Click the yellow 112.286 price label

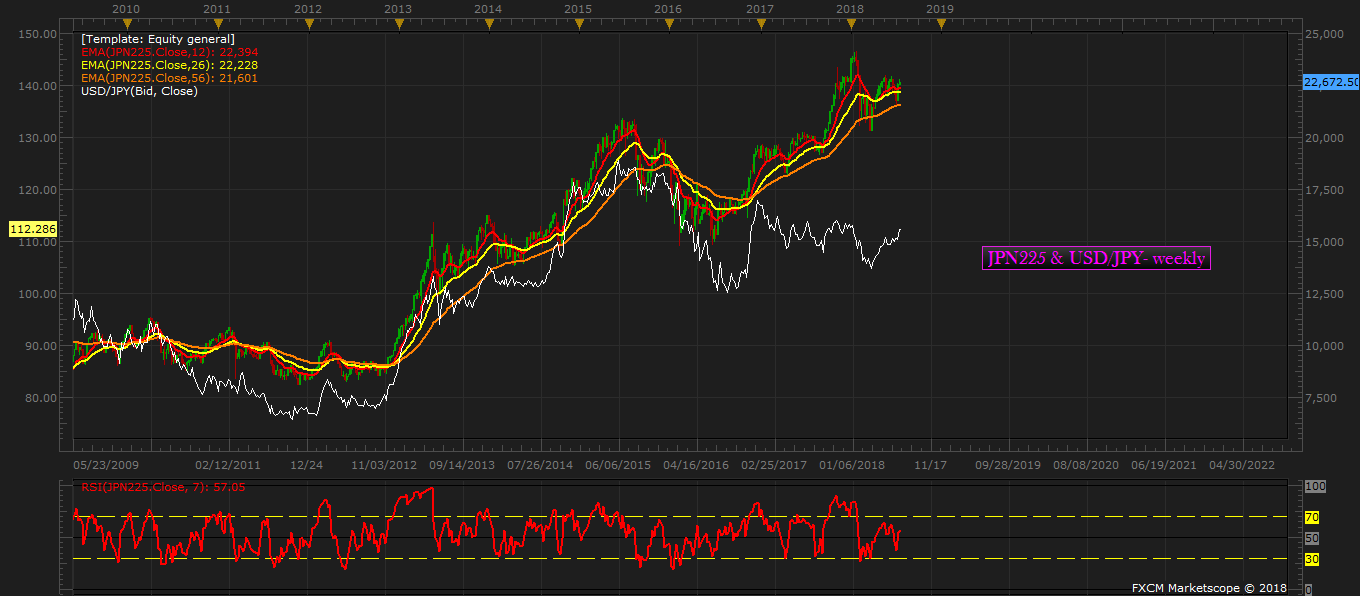tap(33, 229)
